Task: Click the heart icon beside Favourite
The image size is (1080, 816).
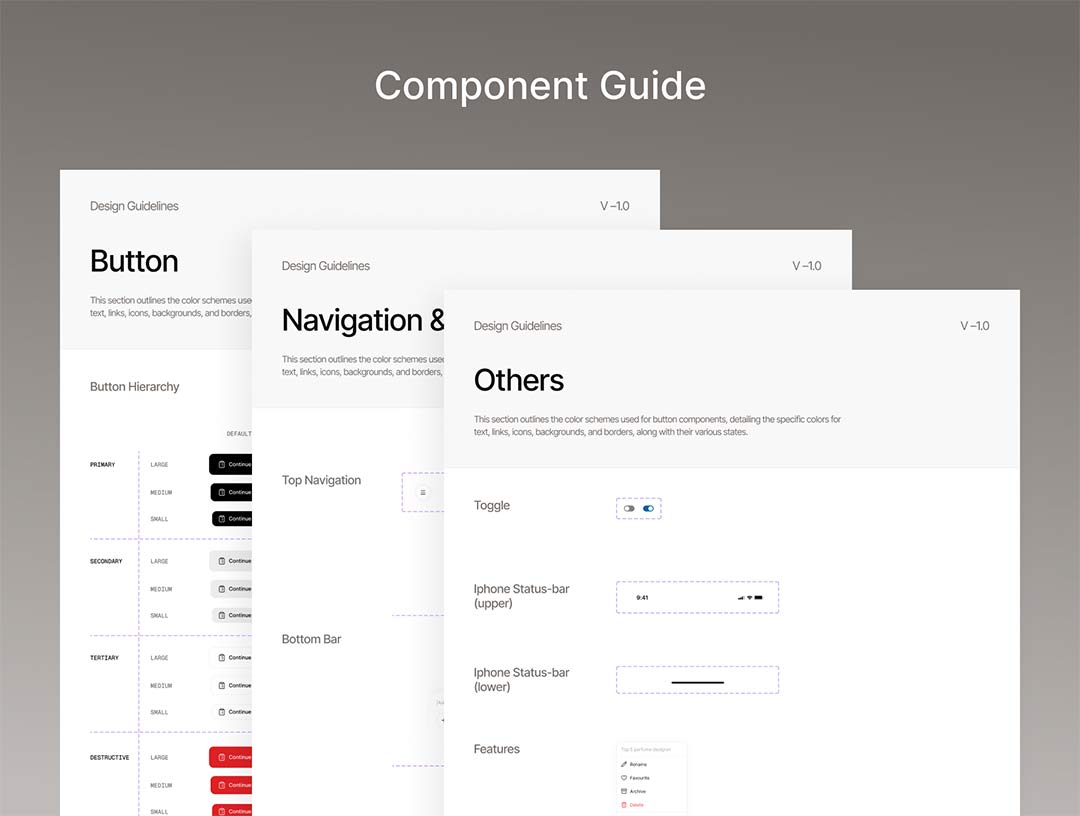Action: click(624, 777)
